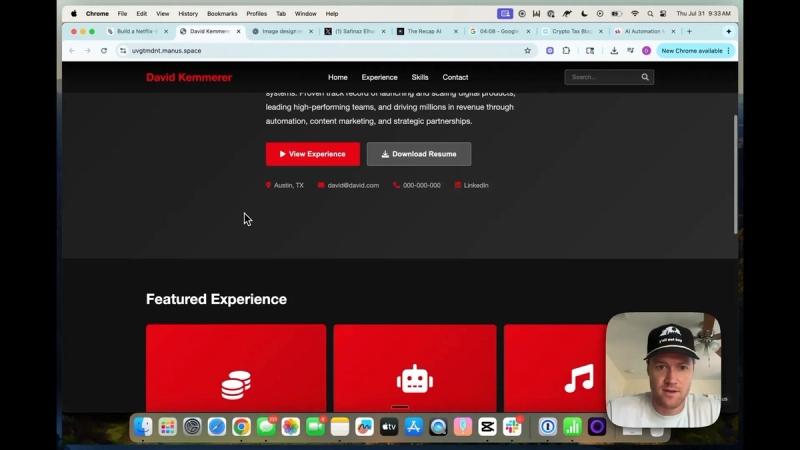
Task: Open Chrome downloads icon in toolbar
Action: click(x=614, y=51)
